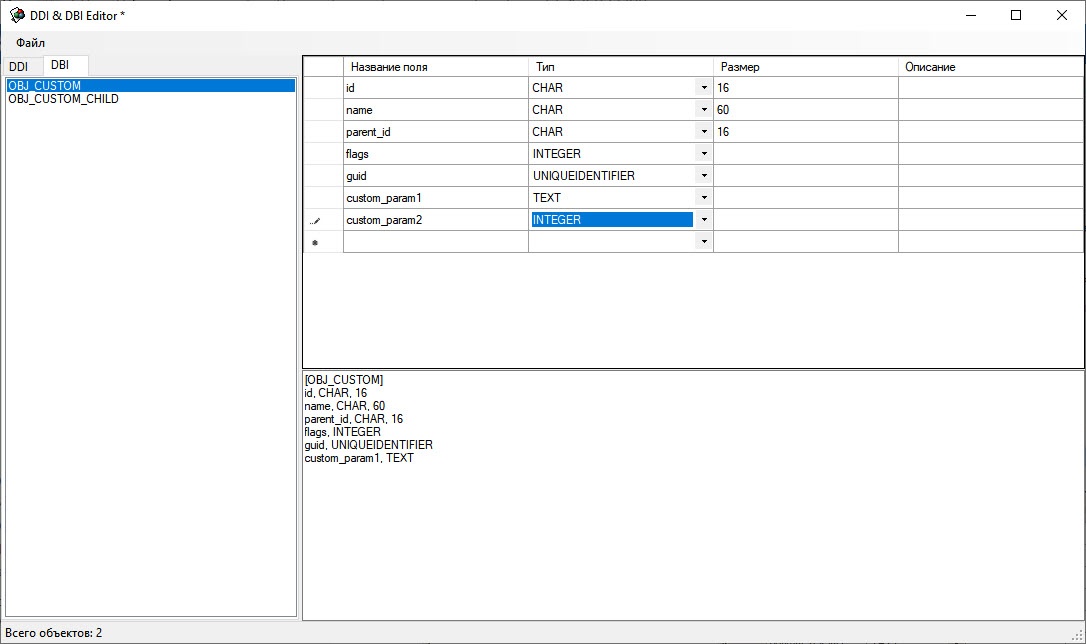Viewport: 1086px width, 644px height.
Task: Expand type dropdown for id field
Action: (704, 88)
